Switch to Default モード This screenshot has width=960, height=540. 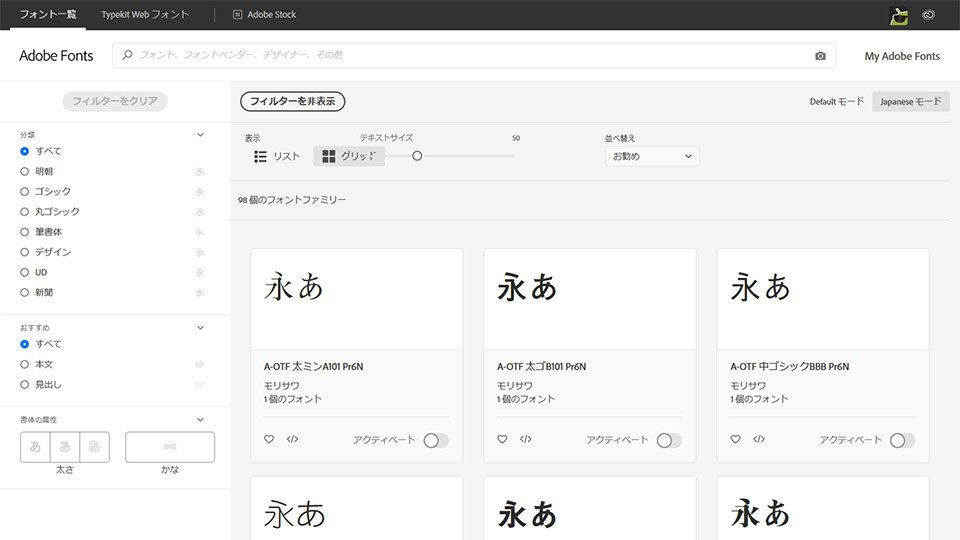coord(836,102)
